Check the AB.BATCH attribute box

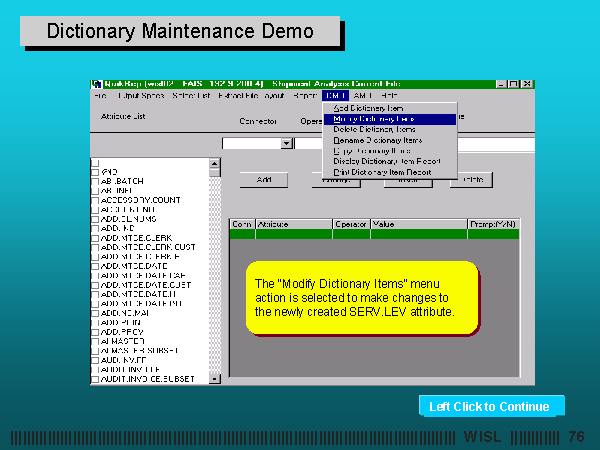pyautogui.click(x=95, y=181)
